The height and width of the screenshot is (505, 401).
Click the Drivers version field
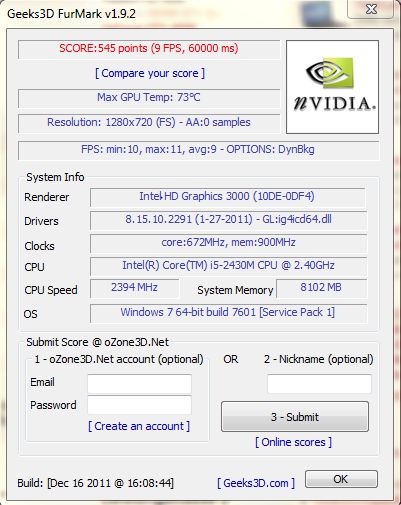228,220
